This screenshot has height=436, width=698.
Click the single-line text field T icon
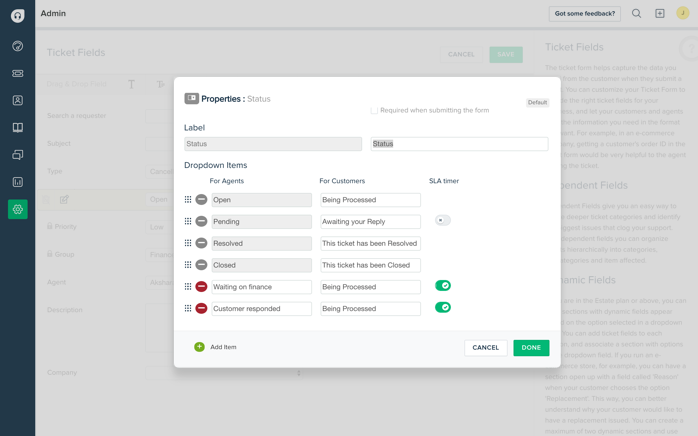(131, 84)
